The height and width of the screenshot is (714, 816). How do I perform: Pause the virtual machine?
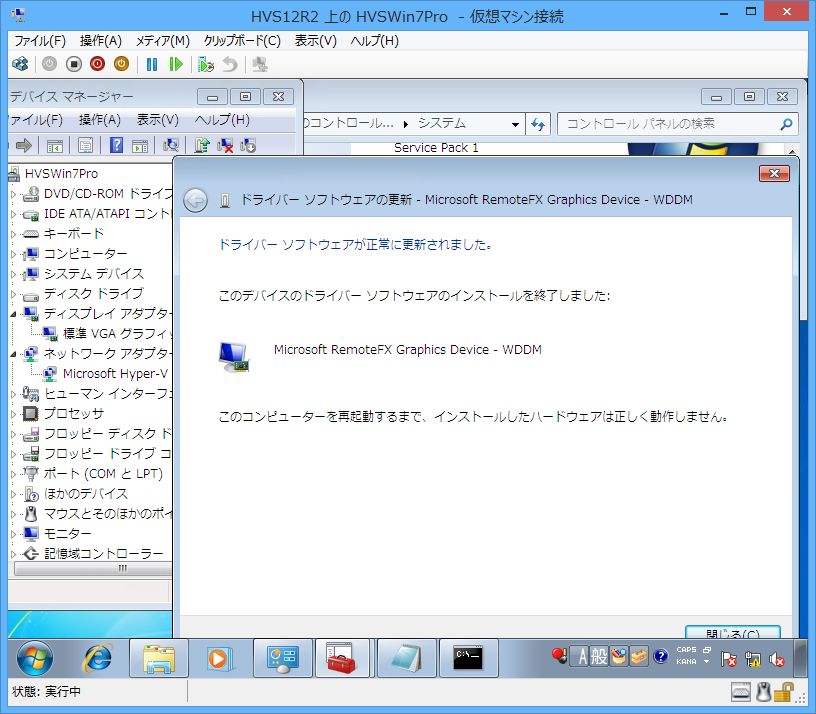click(151, 64)
